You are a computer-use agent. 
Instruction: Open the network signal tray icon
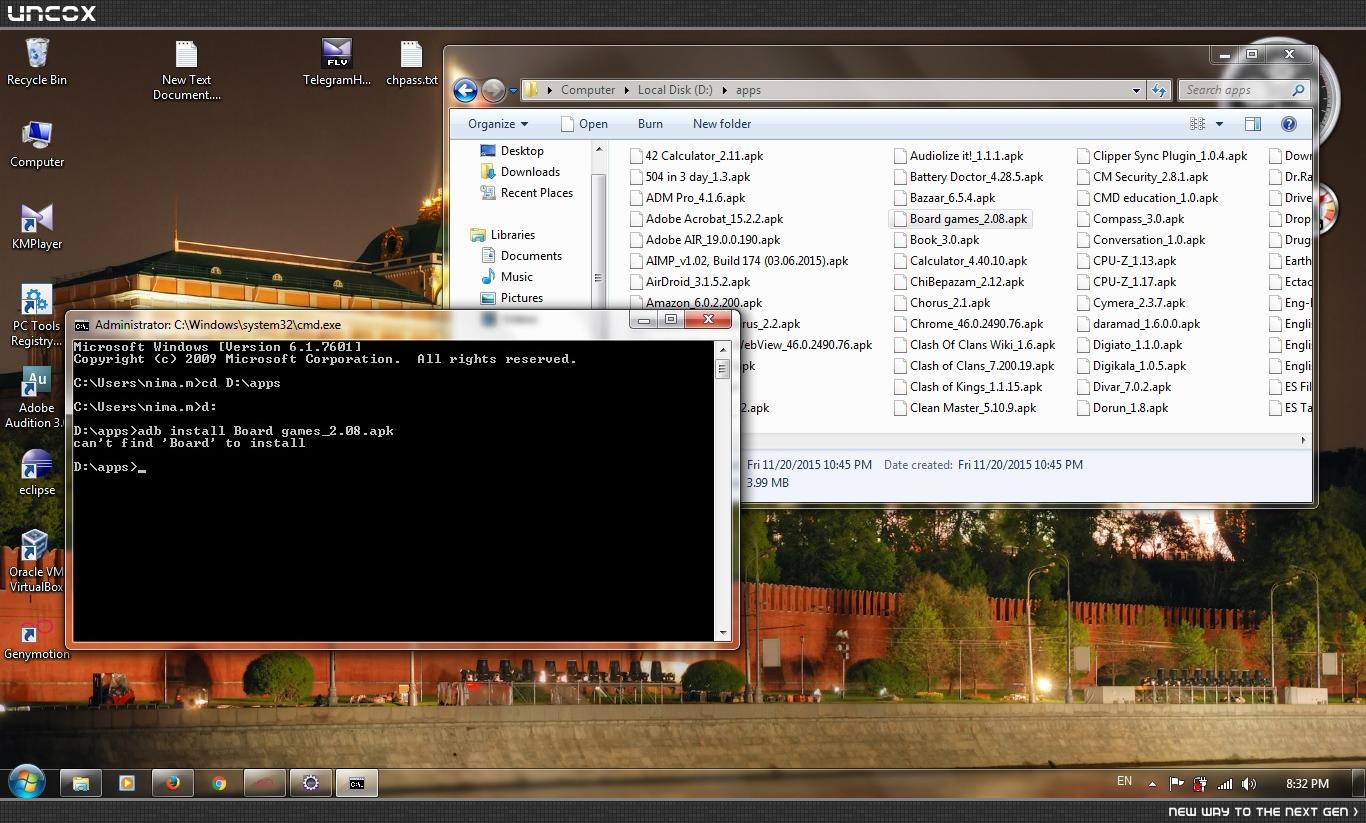(x=1225, y=784)
